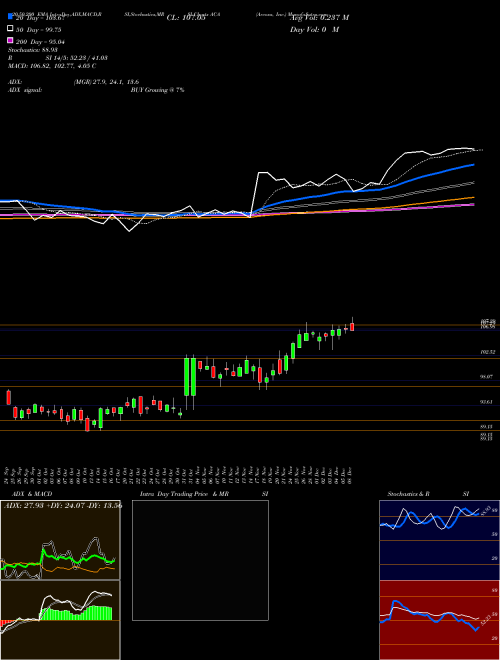The width and height of the screenshot is (500, 660).
Task: Click the 102.52 price axis label
Action: click(x=488, y=352)
